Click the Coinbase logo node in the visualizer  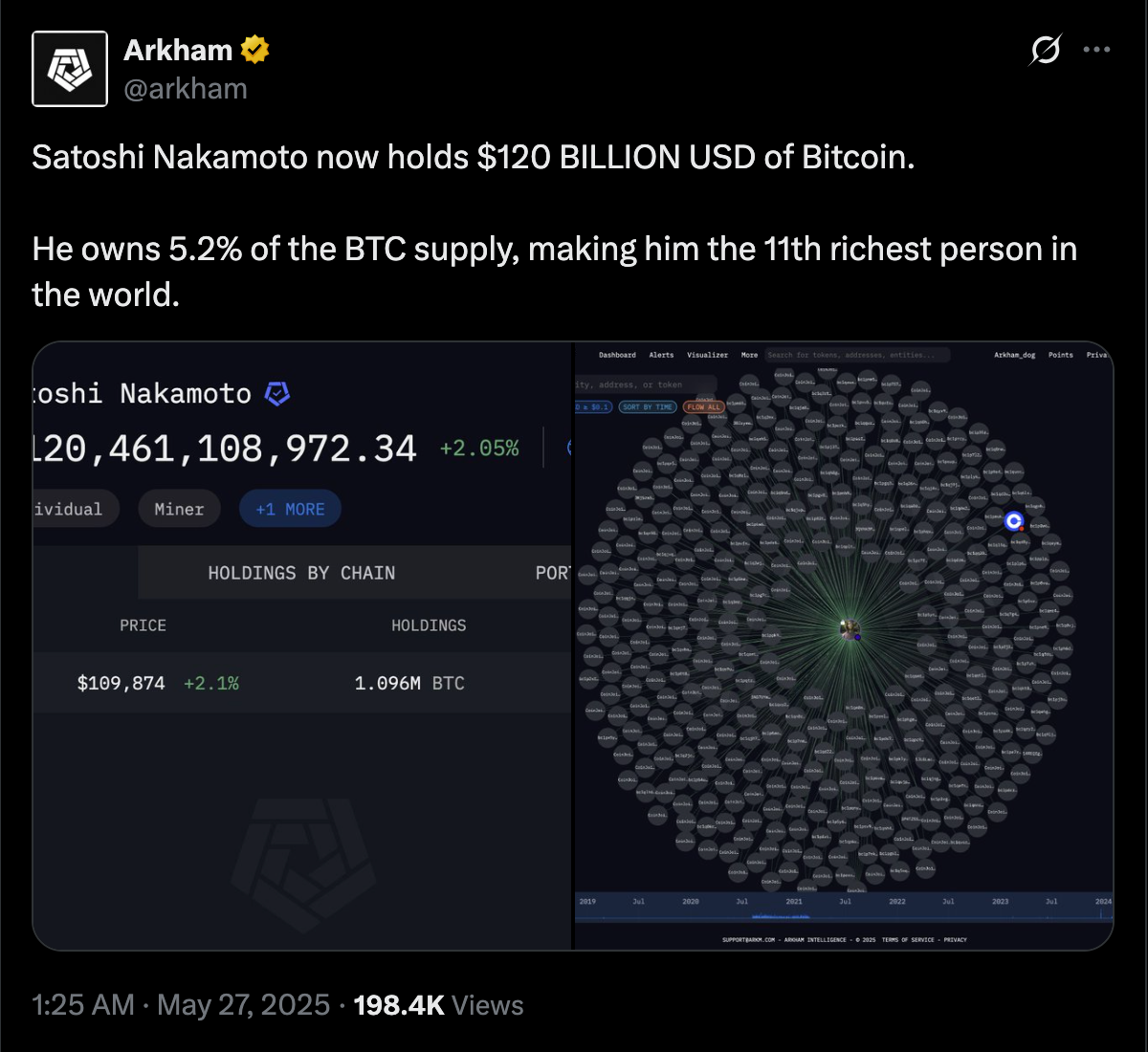(x=1014, y=521)
